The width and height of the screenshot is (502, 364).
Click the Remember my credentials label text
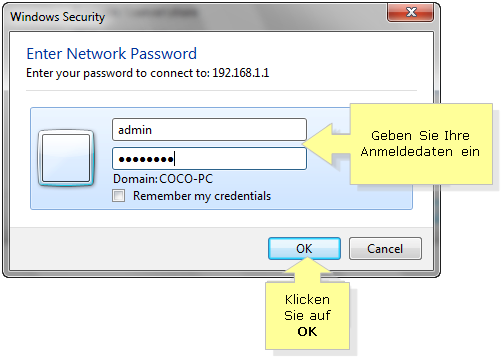point(202,196)
